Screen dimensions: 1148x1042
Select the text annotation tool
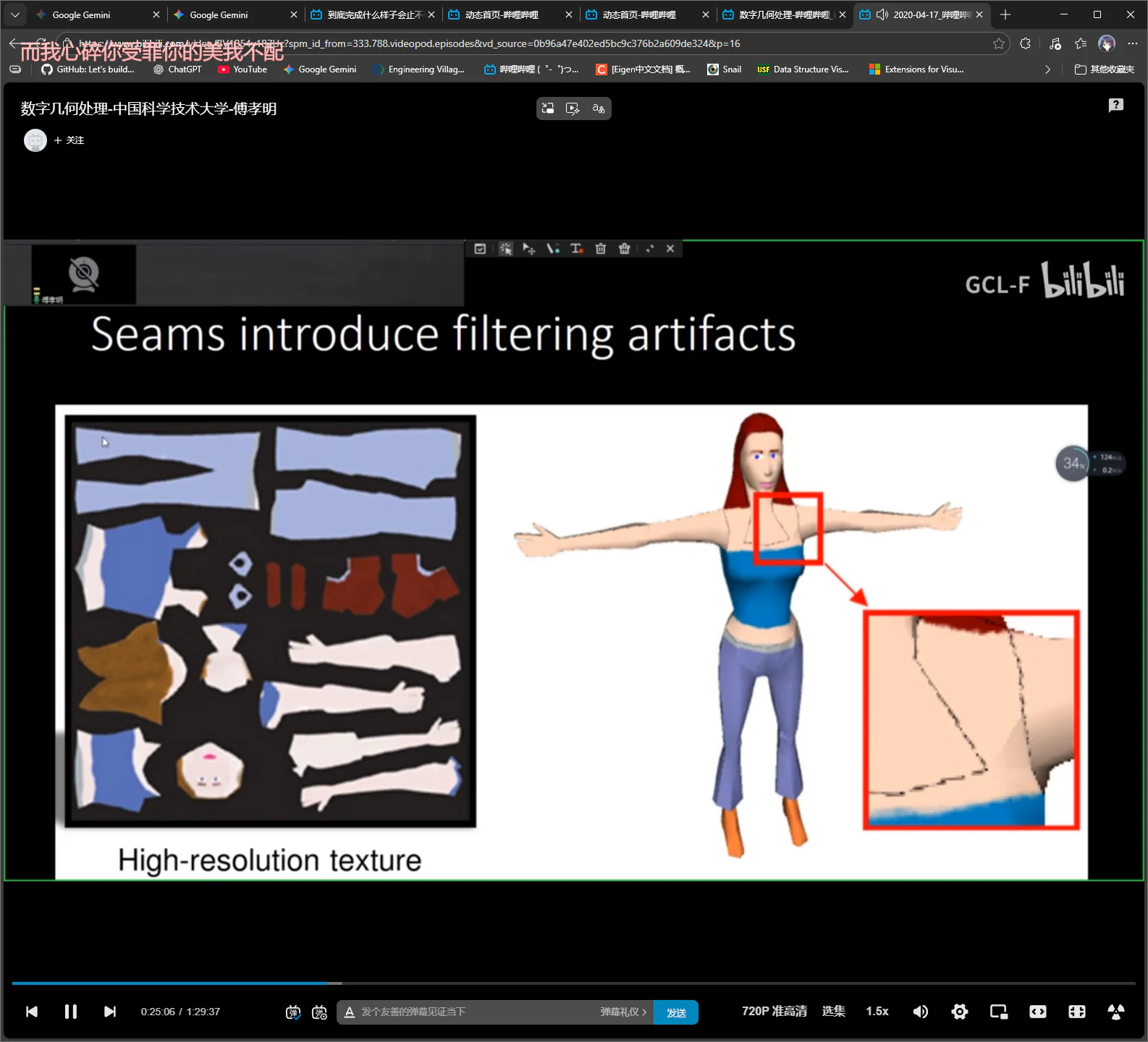[x=576, y=249]
